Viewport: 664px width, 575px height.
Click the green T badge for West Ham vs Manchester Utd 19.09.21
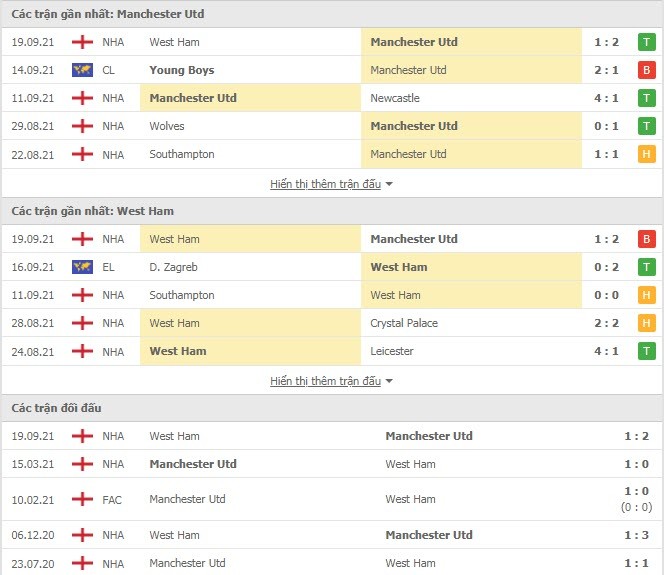(646, 42)
